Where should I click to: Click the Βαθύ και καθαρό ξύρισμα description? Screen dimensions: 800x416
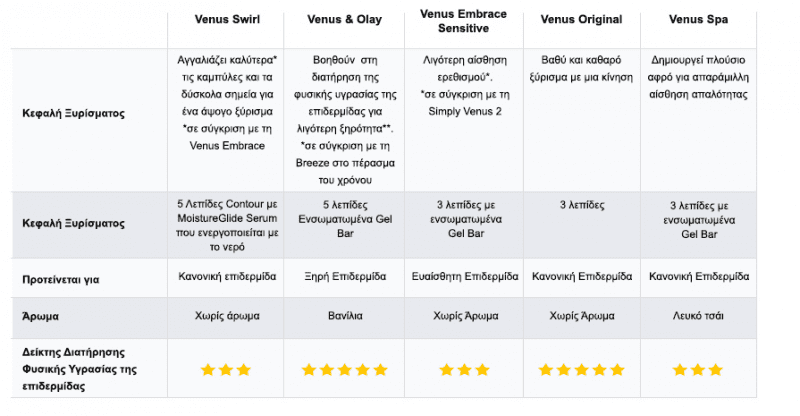581,68
